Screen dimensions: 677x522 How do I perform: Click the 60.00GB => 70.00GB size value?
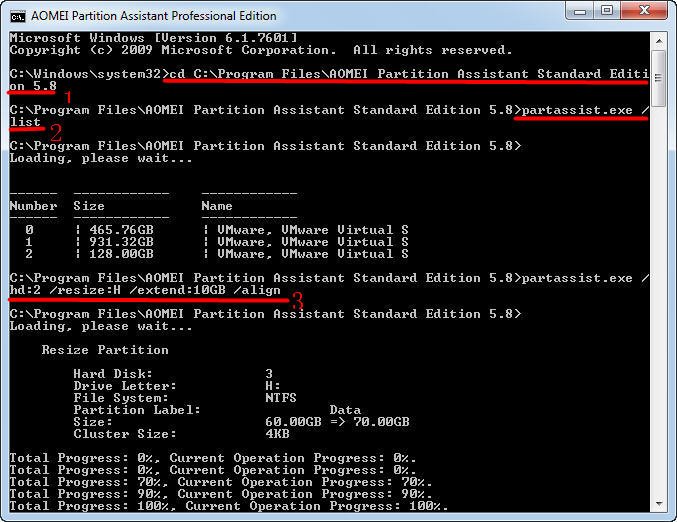click(337, 422)
